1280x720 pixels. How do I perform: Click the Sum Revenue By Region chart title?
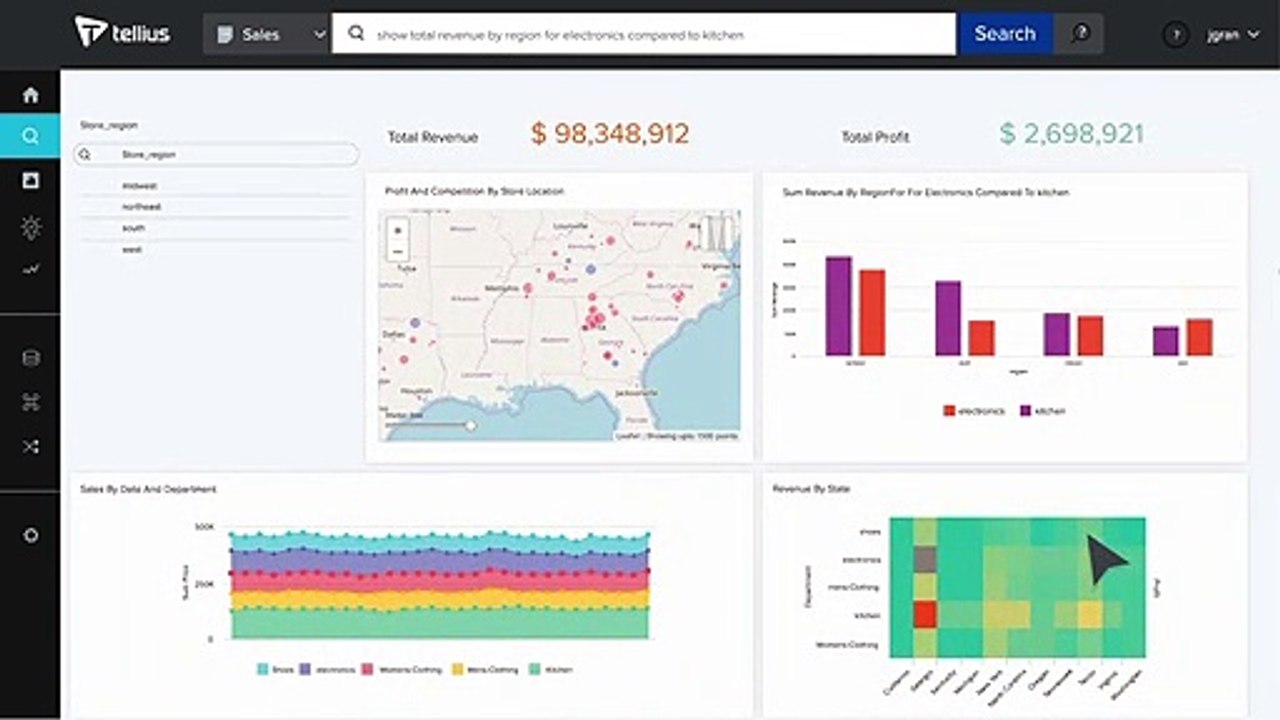click(925, 191)
